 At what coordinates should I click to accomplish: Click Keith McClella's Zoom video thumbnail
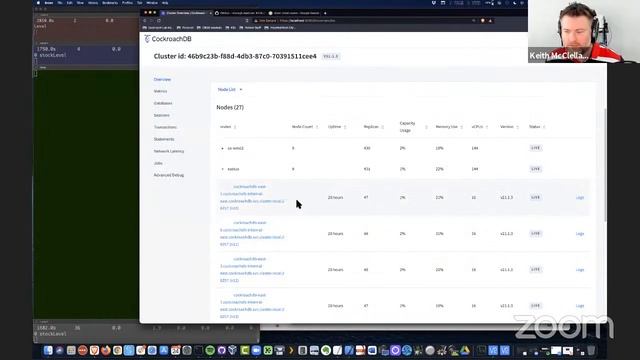coord(584,31)
